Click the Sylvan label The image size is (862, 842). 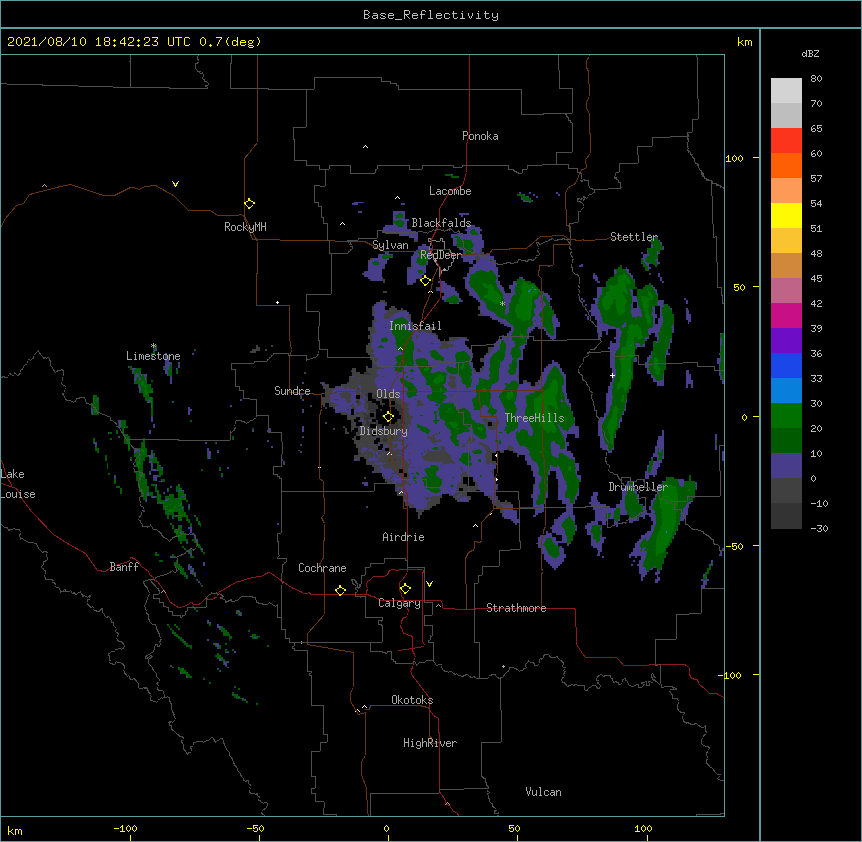point(390,245)
